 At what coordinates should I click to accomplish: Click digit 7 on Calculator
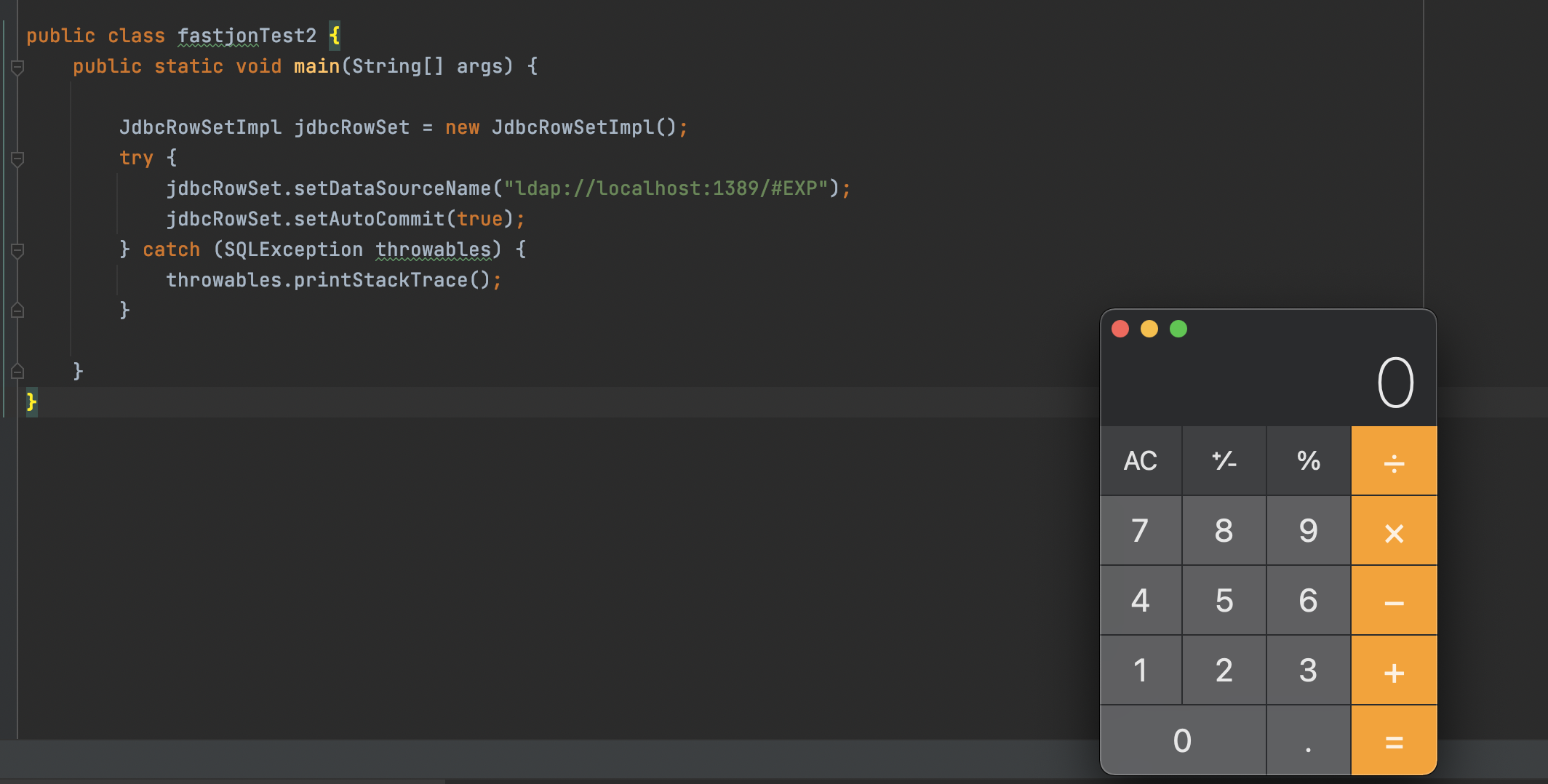tap(1141, 531)
